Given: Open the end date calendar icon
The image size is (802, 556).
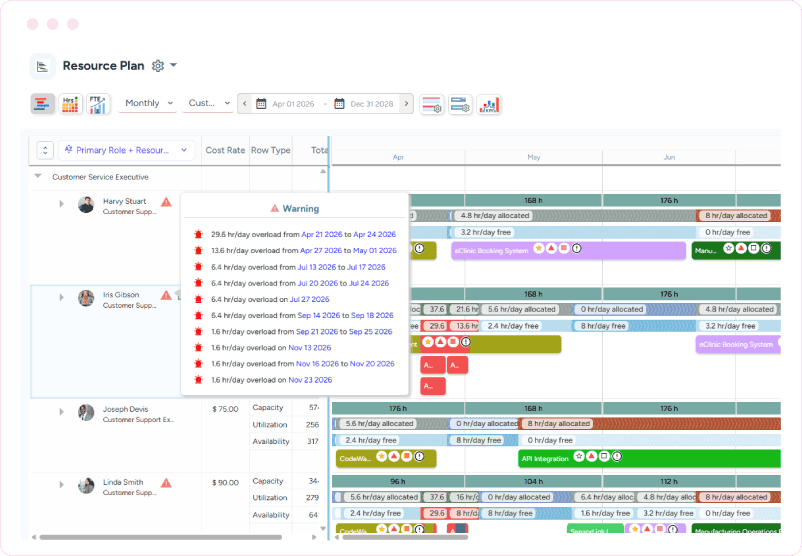Looking at the screenshot, I should pyautogui.click(x=339, y=104).
